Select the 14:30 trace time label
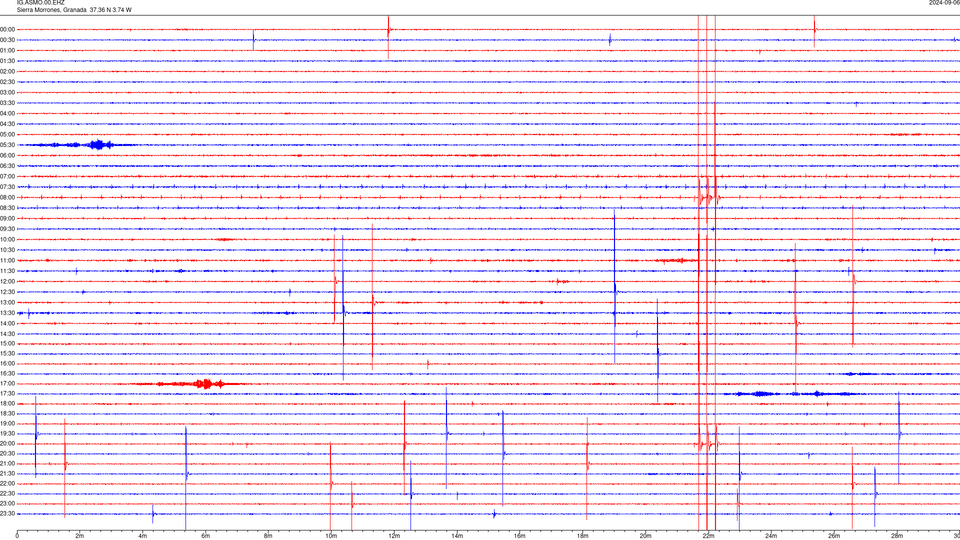This screenshot has width=960, height=540. coord(8,334)
